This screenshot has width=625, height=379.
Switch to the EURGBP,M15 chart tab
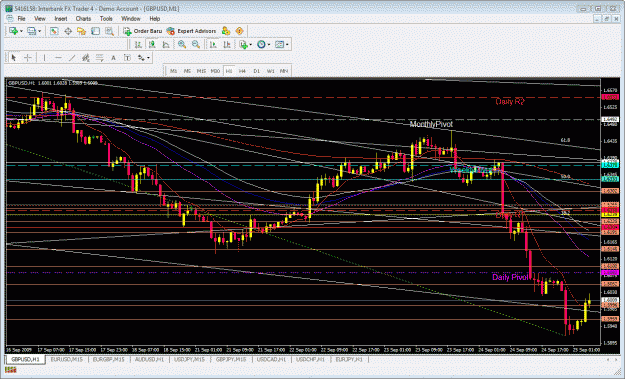coord(108,359)
